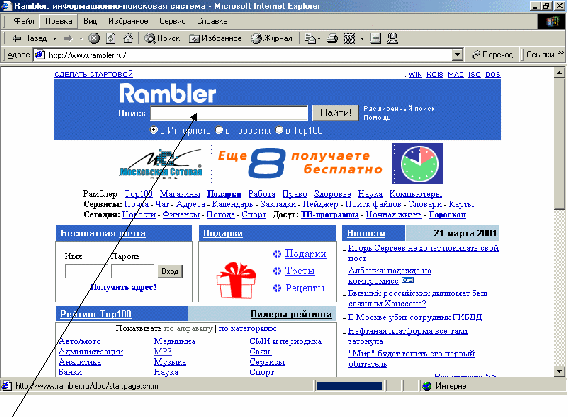Click the Print toolbar icon
This screenshot has width=568, height=417.
tap(332, 38)
